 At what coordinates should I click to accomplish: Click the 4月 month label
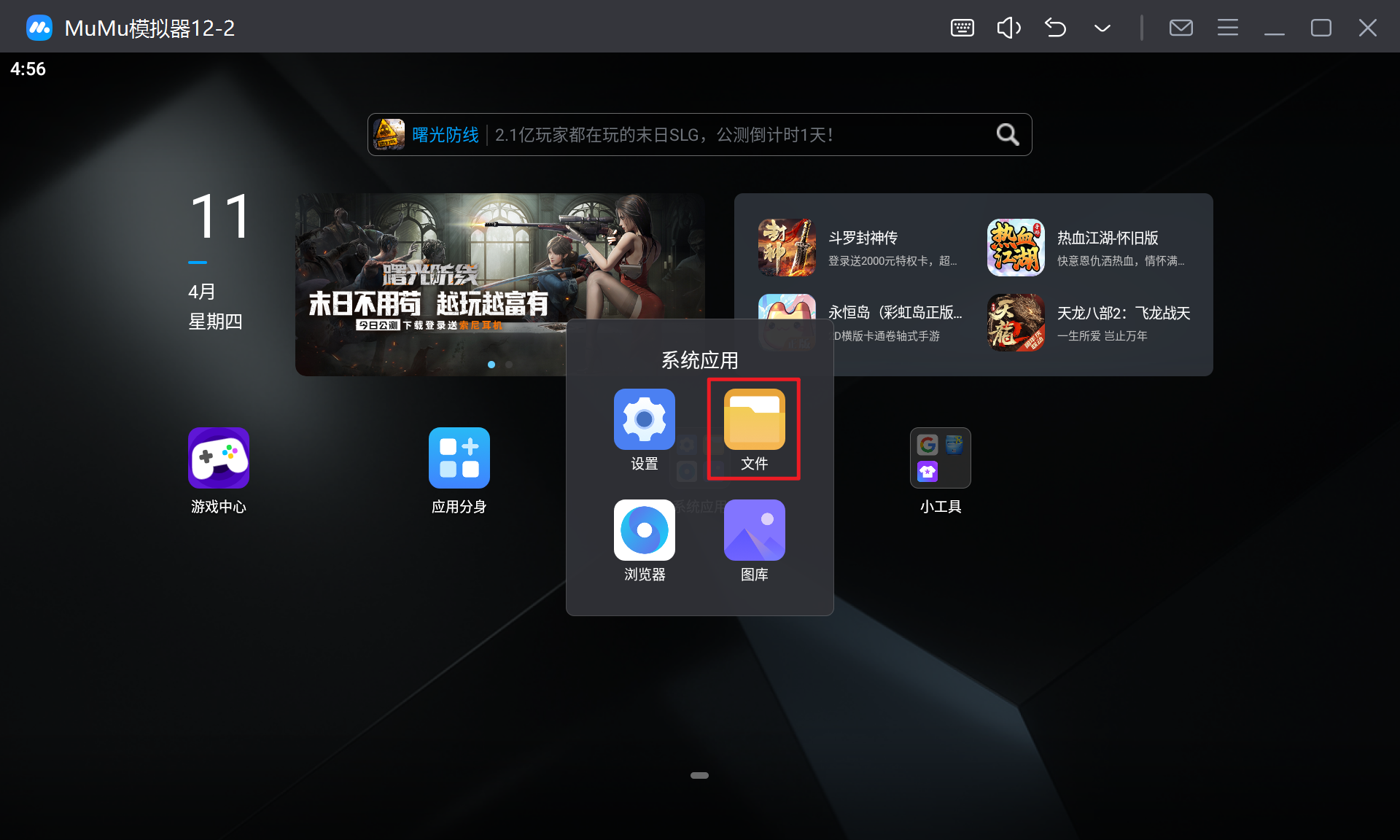(202, 292)
